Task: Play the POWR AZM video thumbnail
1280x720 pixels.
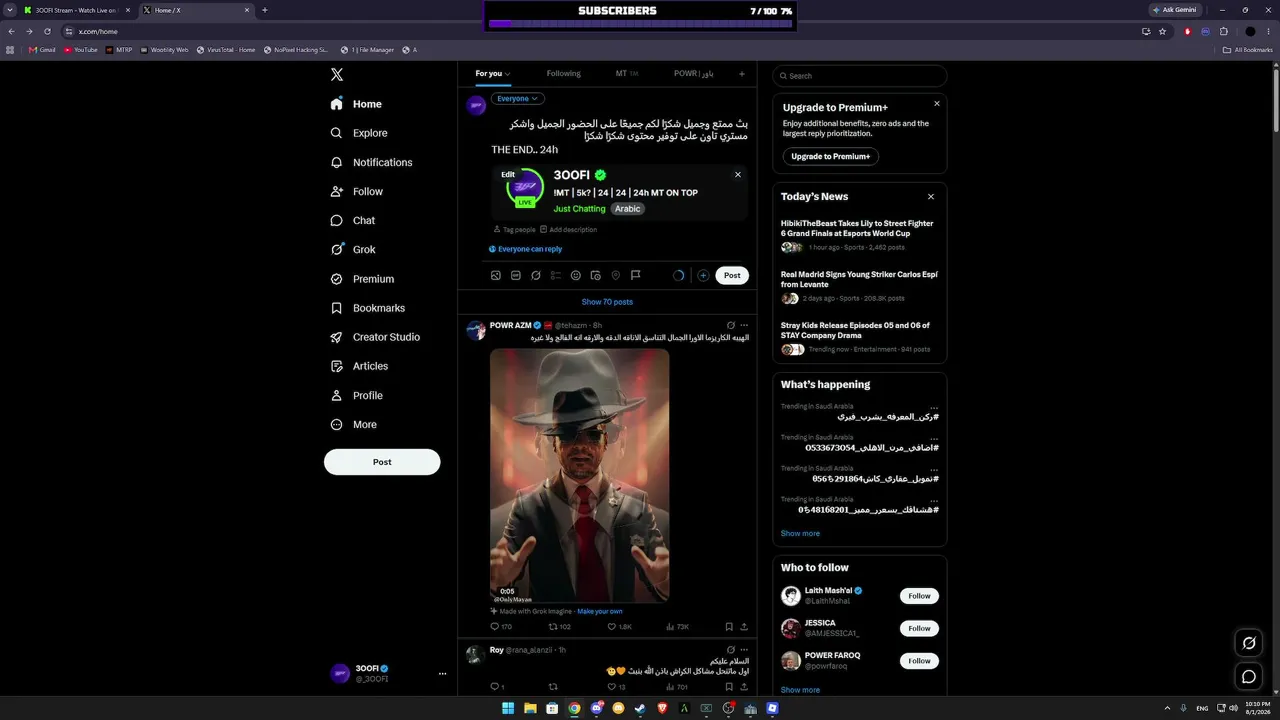Action: click(579, 475)
